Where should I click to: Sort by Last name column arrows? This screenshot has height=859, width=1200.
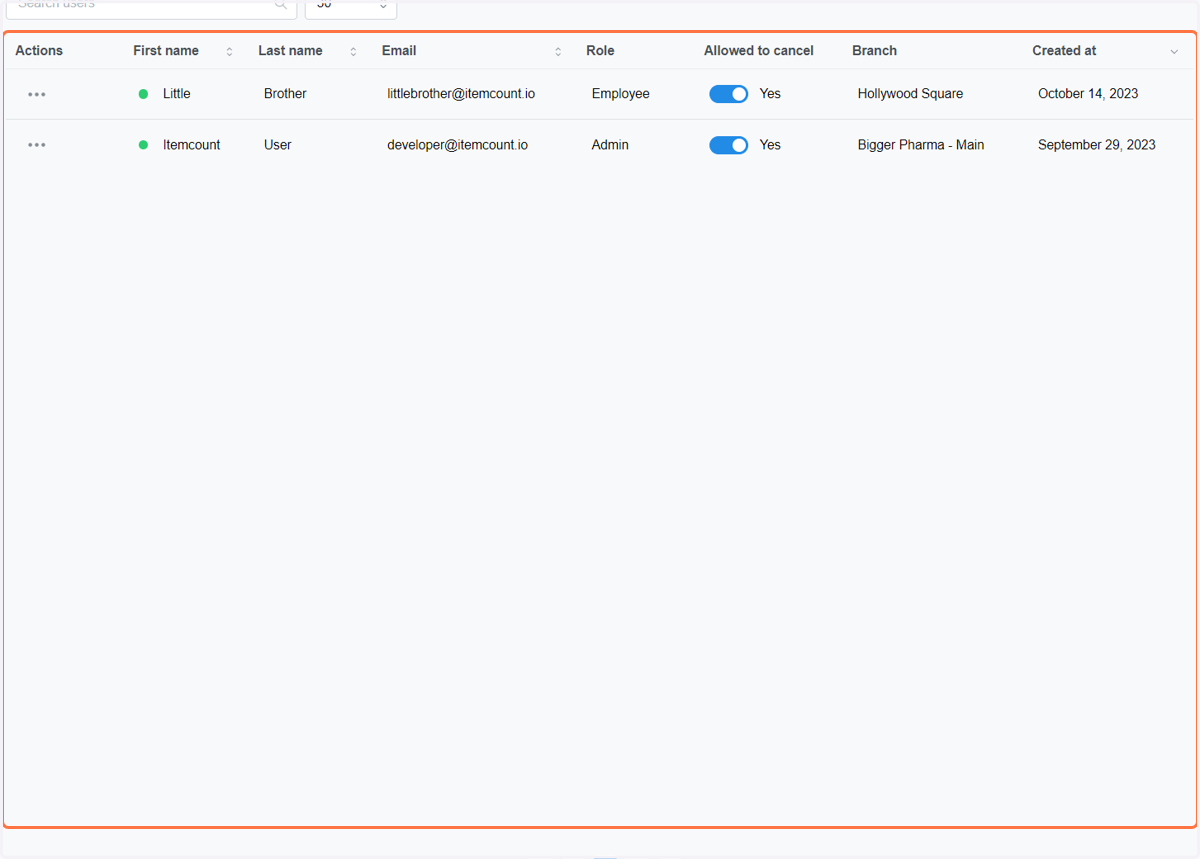click(x=353, y=51)
